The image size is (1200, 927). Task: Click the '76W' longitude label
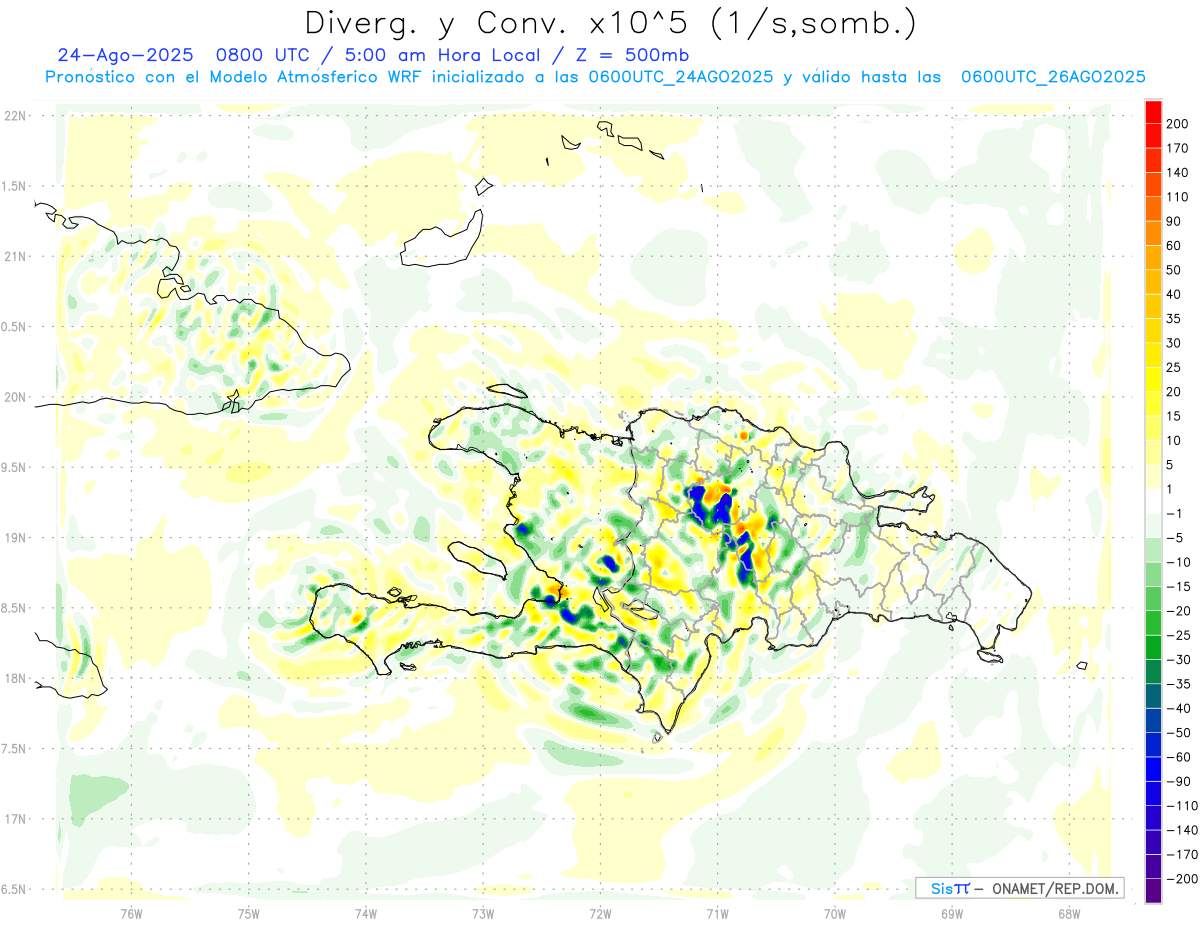coord(131,913)
